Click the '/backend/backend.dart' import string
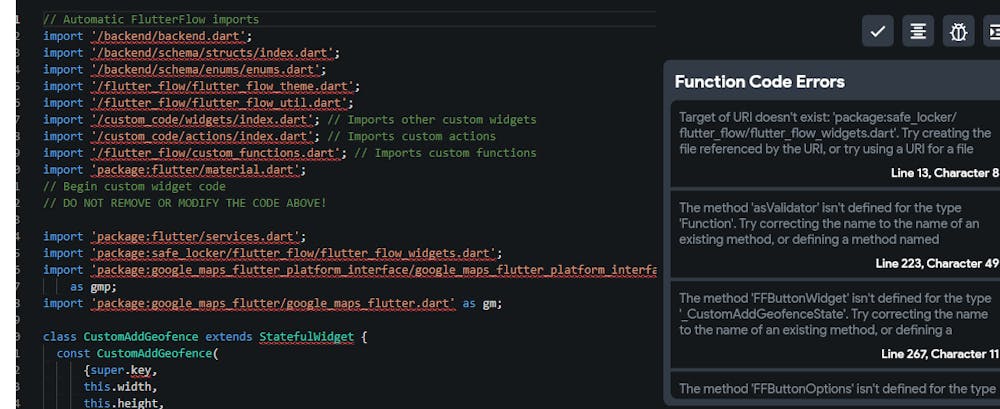 169,36
